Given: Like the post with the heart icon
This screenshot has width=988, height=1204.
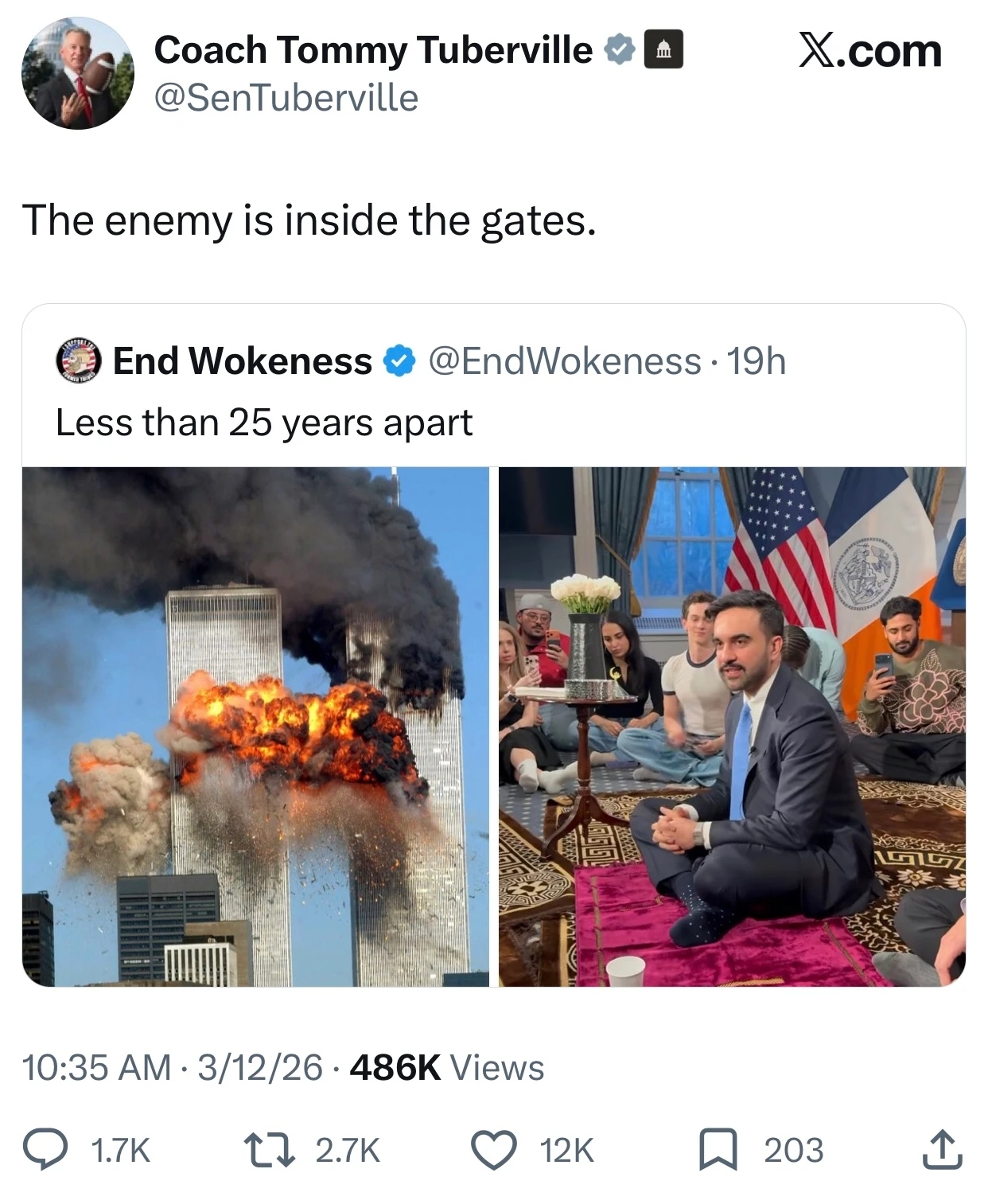Looking at the screenshot, I should (x=494, y=1150).
